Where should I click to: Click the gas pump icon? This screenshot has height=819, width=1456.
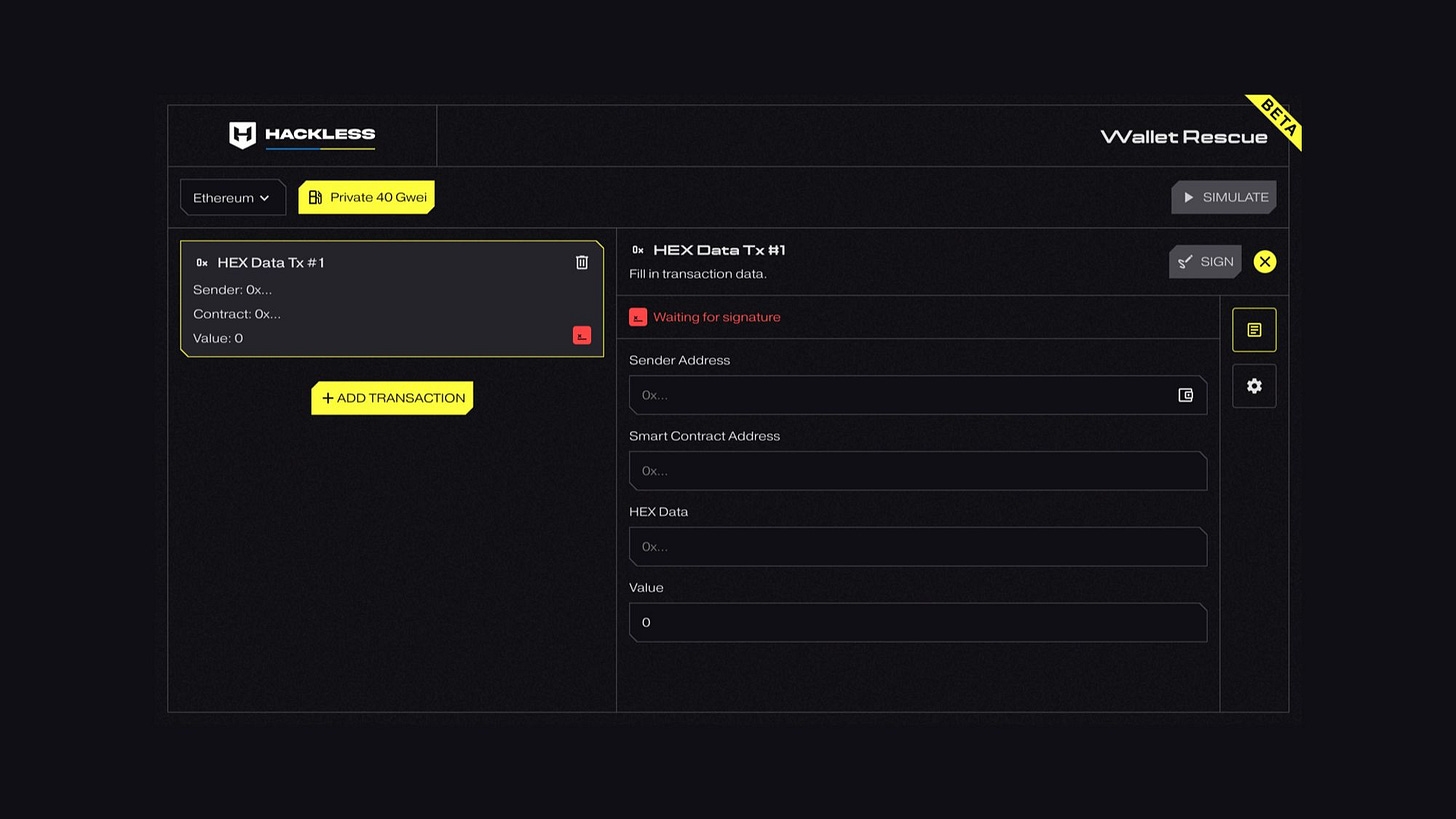point(315,197)
